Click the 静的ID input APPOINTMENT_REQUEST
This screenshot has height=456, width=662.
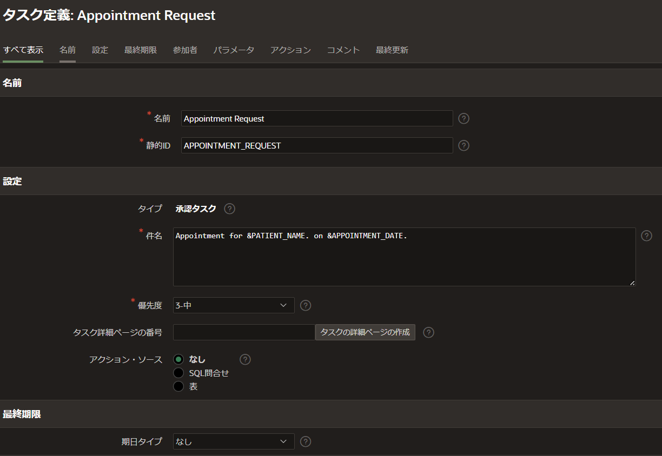(x=317, y=146)
